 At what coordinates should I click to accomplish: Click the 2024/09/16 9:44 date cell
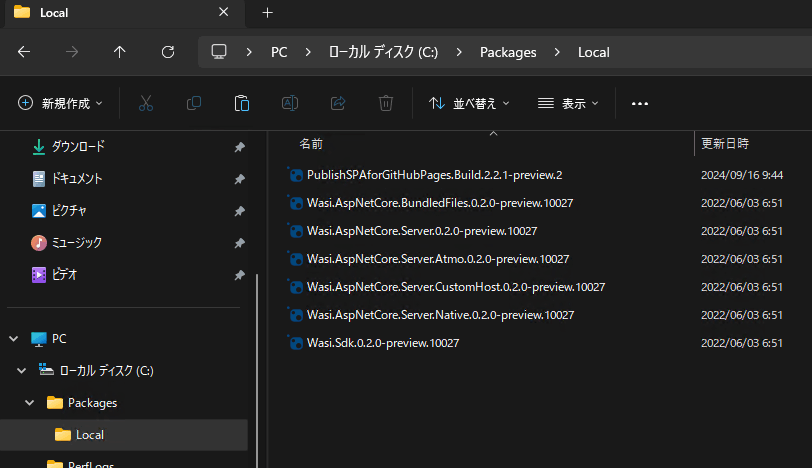tap(742, 175)
